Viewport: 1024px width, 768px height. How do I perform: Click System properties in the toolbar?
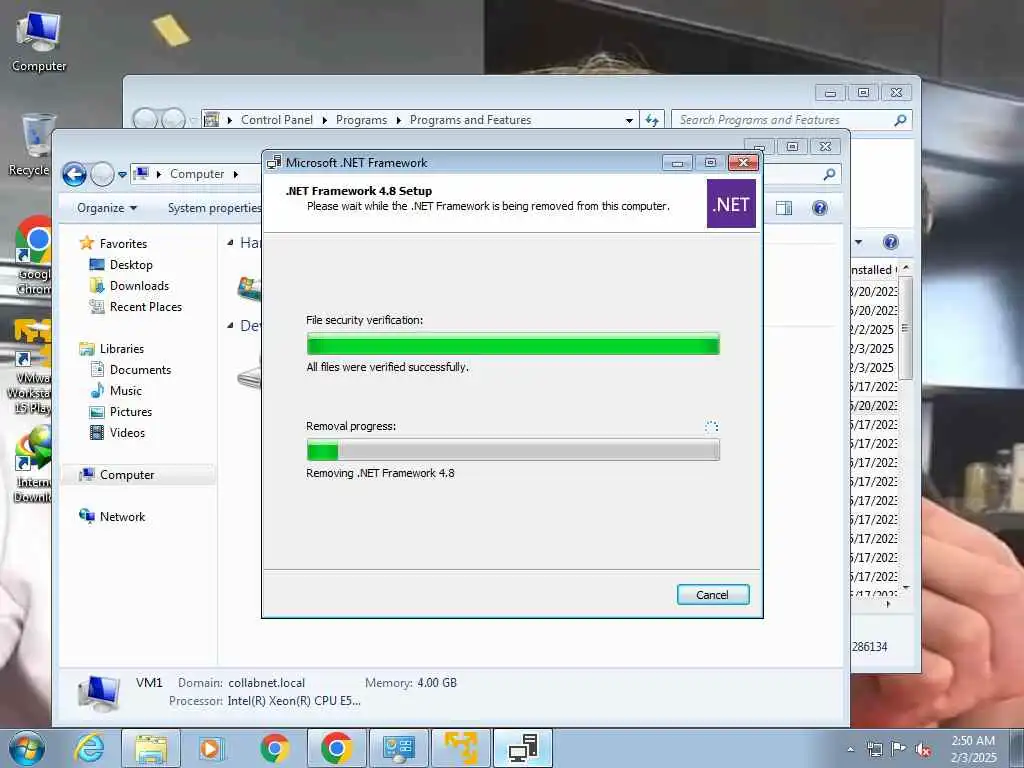pos(214,208)
